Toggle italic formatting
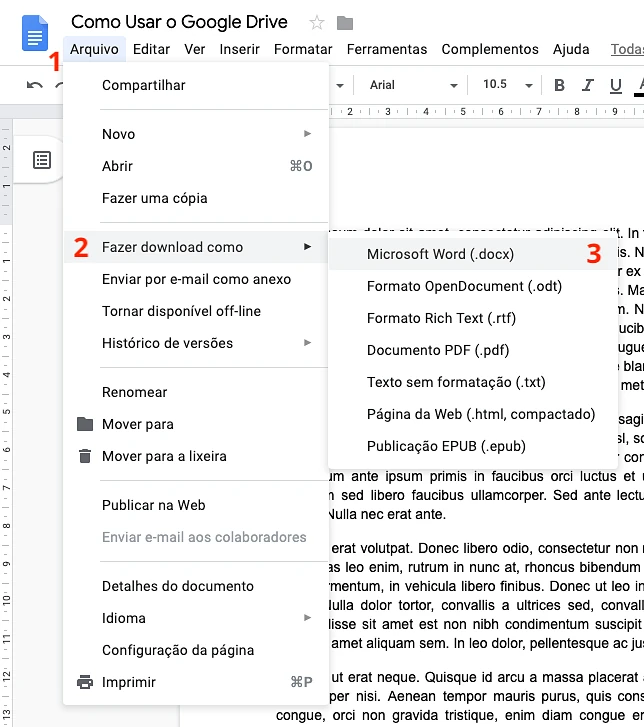The width and height of the screenshot is (644, 727). (x=588, y=85)
